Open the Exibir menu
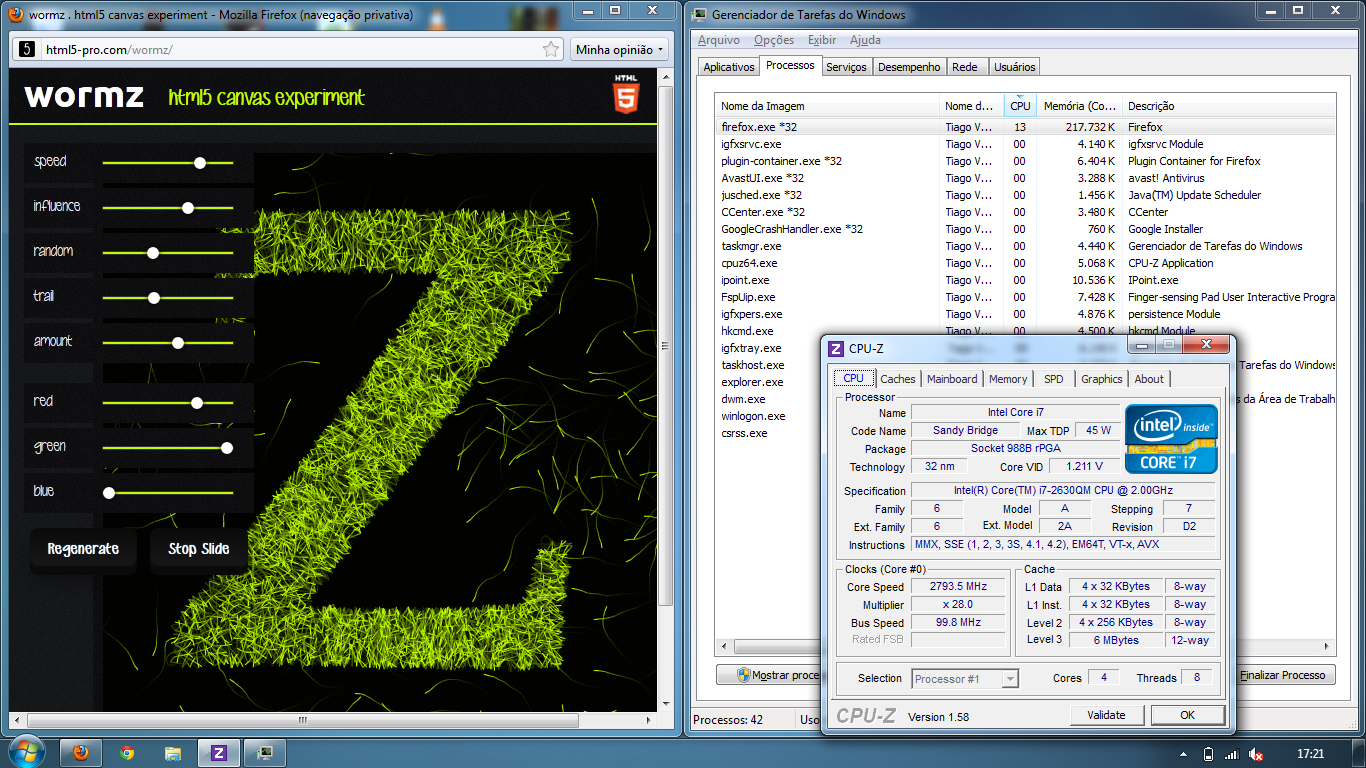 click(821, 40)
